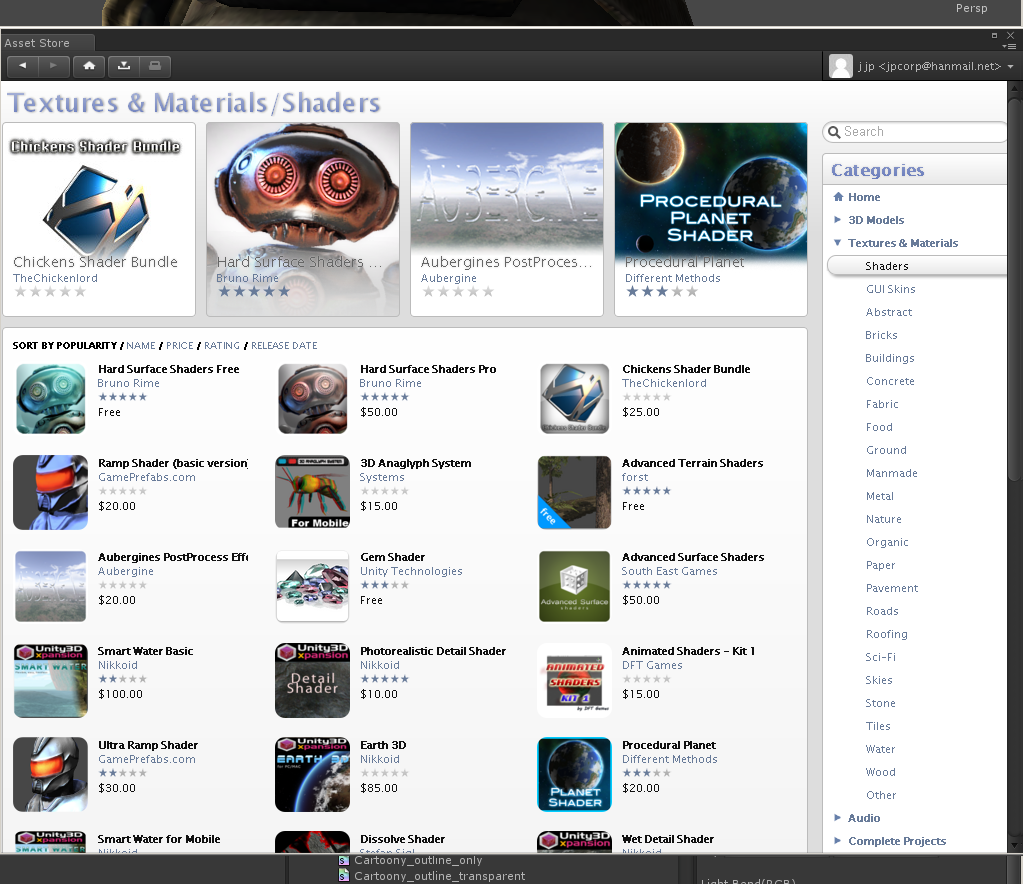Click the Hard Surface Shaders Free robot icon
Viewport: 1023px width, 884px height.
point(51,399)
